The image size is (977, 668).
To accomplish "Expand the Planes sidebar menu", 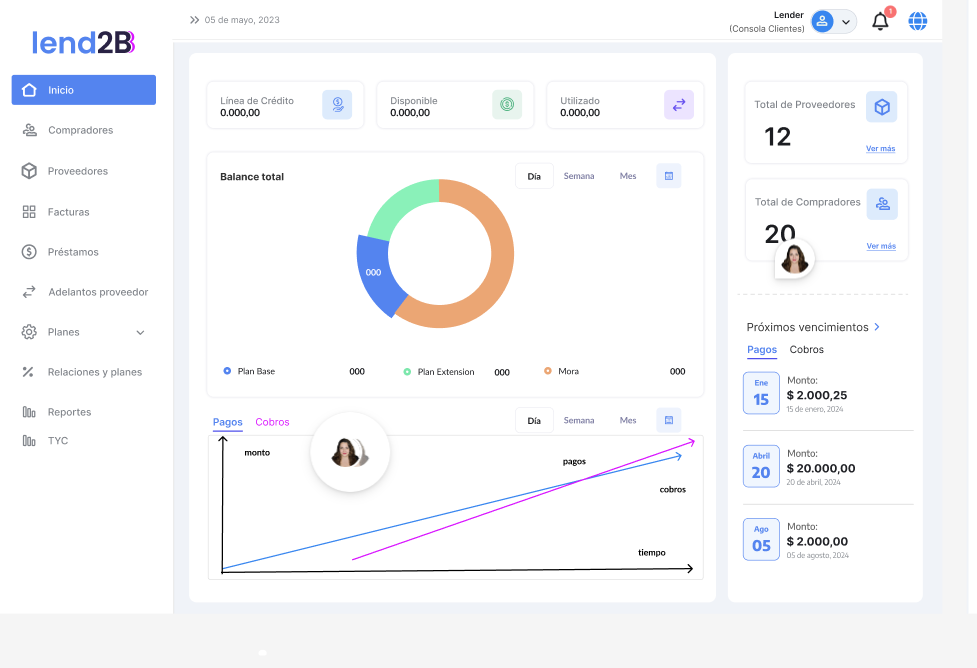I will (x=140, y=332).
